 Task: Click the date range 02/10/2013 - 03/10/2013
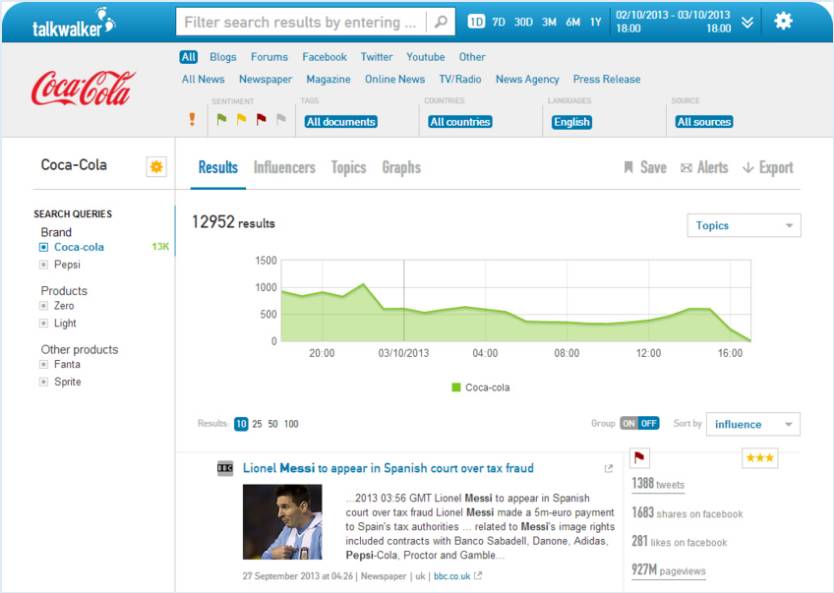coord(673,21)
